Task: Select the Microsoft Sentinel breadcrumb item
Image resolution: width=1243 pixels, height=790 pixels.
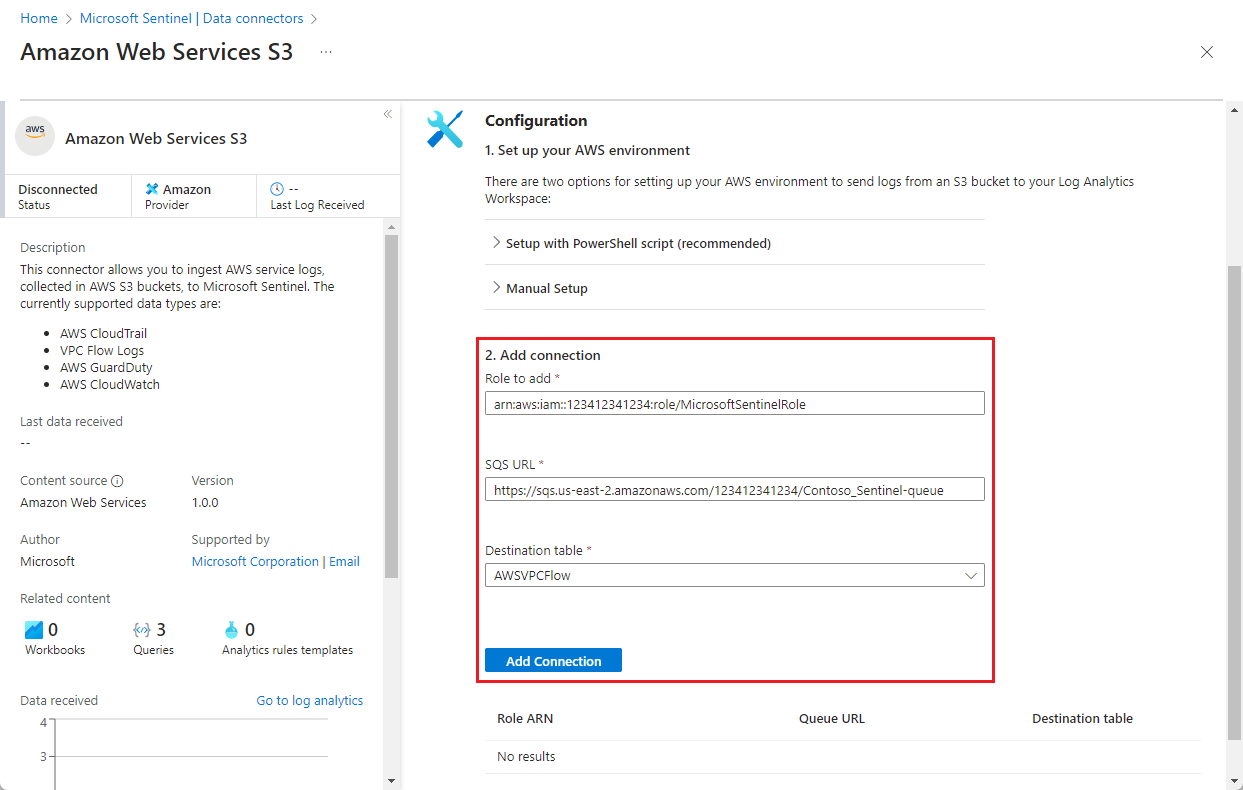Action: [135, 17]
